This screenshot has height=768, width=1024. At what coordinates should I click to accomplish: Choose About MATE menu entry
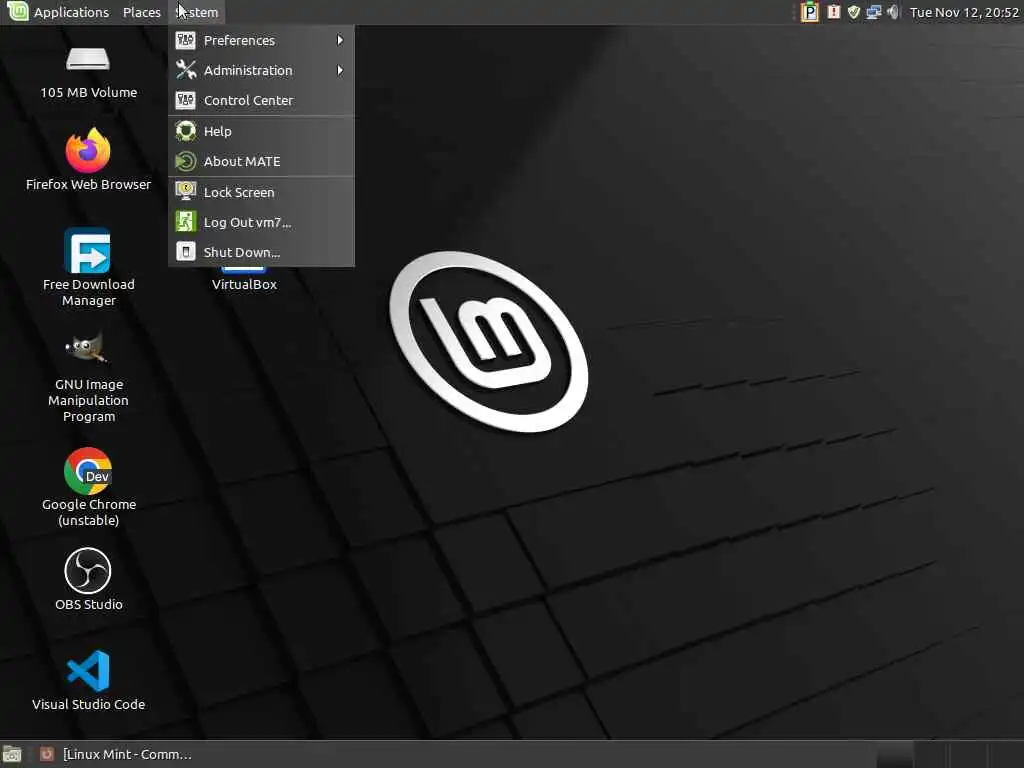tap(261, 161)
